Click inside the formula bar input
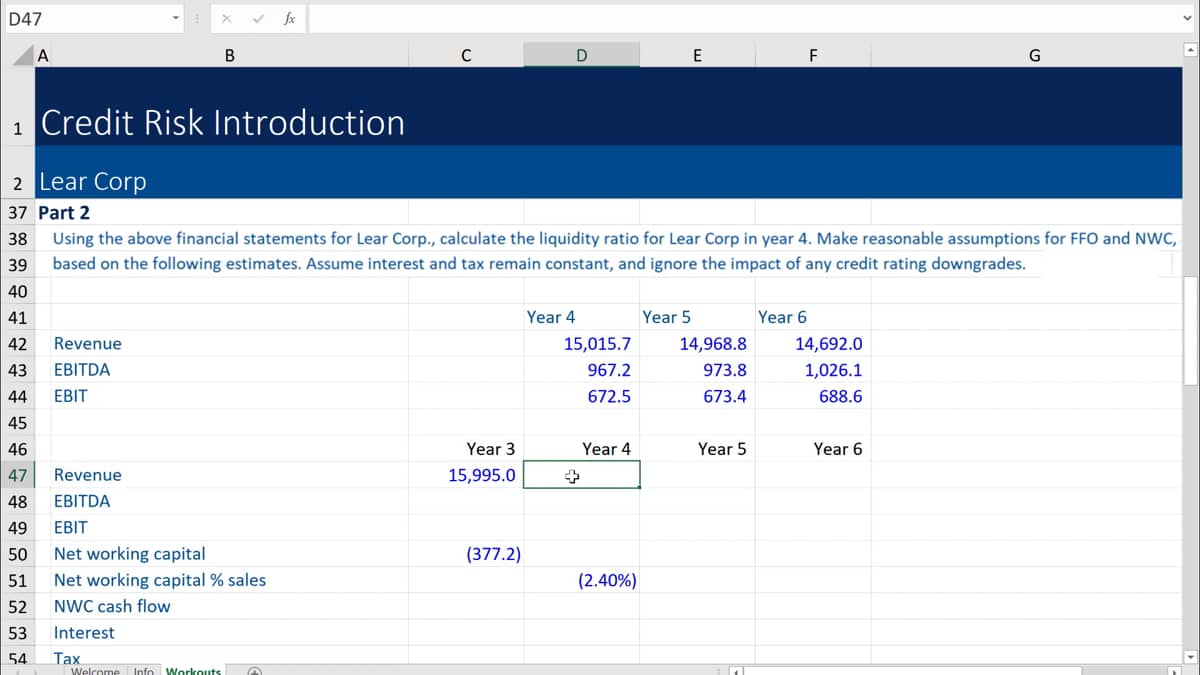Screen dimensions: 1200x675 742,18
